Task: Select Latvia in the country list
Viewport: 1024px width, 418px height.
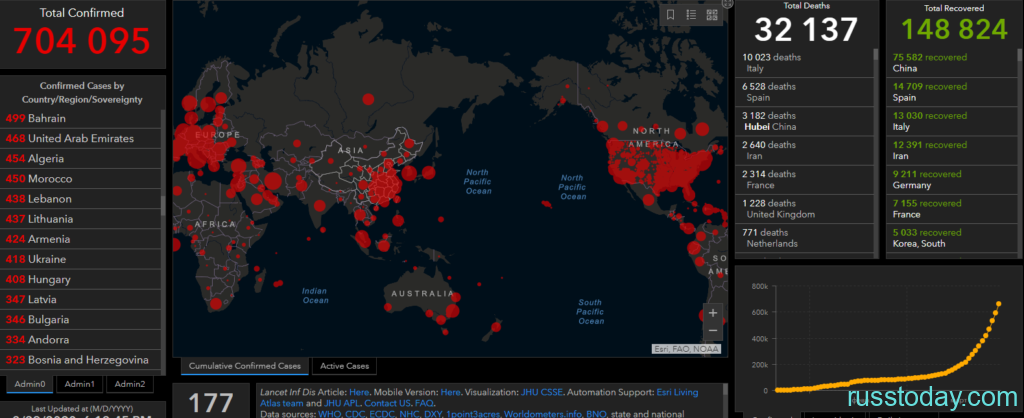Action: tap(81, 300)
